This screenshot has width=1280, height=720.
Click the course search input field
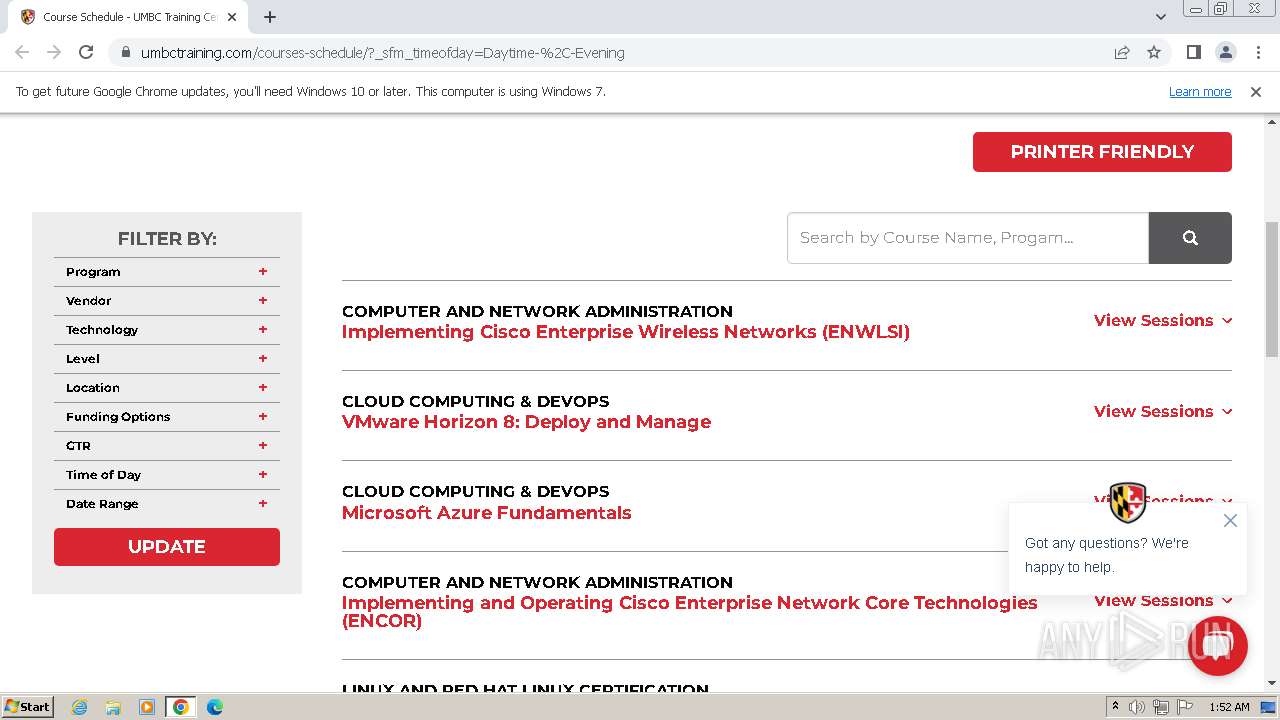pyautogui.click(x=968, y=238)
